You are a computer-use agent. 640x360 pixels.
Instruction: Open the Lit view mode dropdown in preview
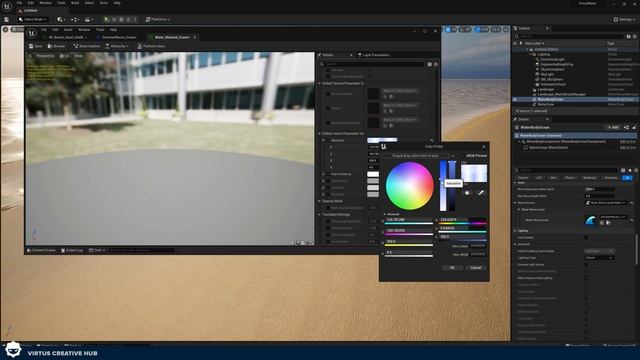[x=65, y=56]
